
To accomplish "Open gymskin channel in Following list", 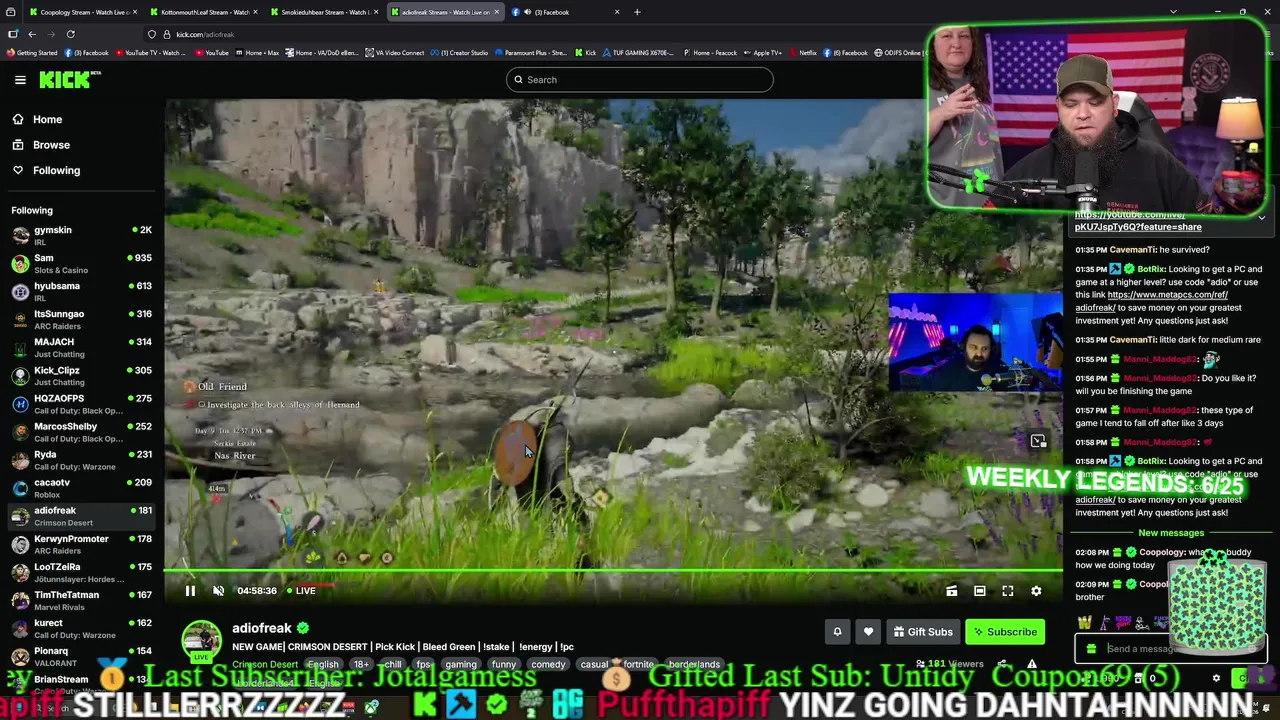I will click(82, 236).
